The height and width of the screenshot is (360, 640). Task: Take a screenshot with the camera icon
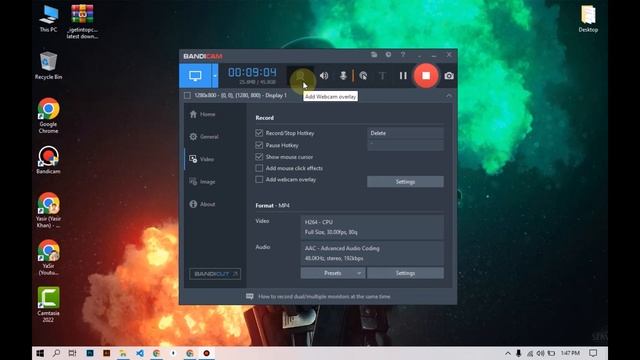point(449,76)
